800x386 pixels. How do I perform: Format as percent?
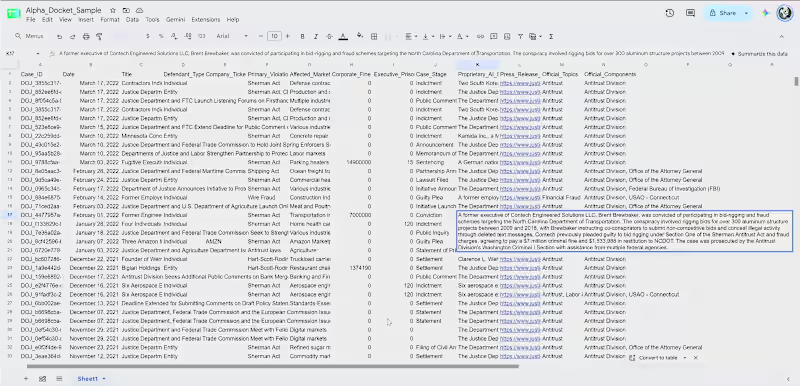pos(161,37)
